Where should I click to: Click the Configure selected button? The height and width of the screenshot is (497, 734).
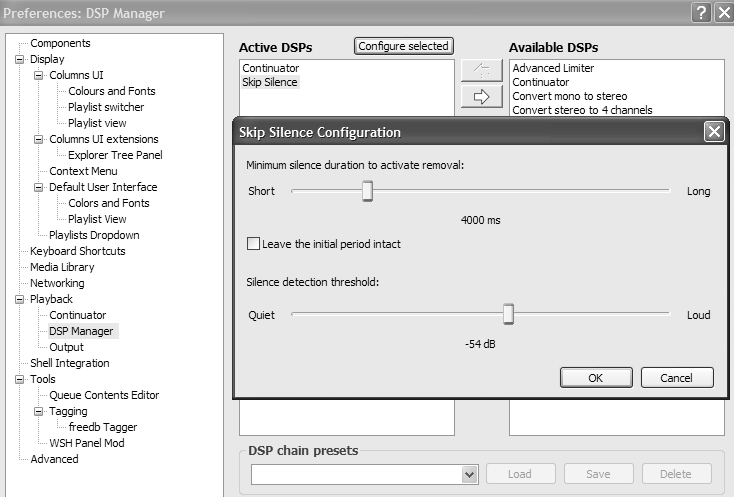pyautogui.click(x=404, y=46)
